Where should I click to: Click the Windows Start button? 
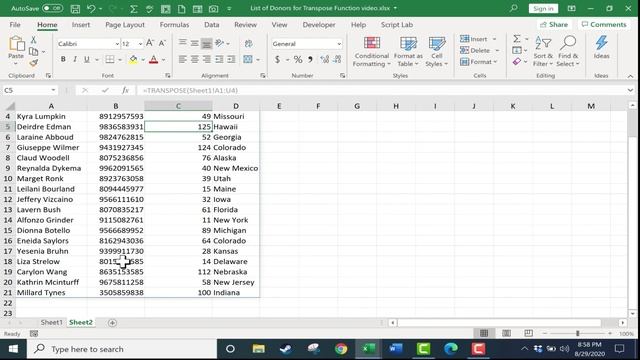click(x=13, y=349)
